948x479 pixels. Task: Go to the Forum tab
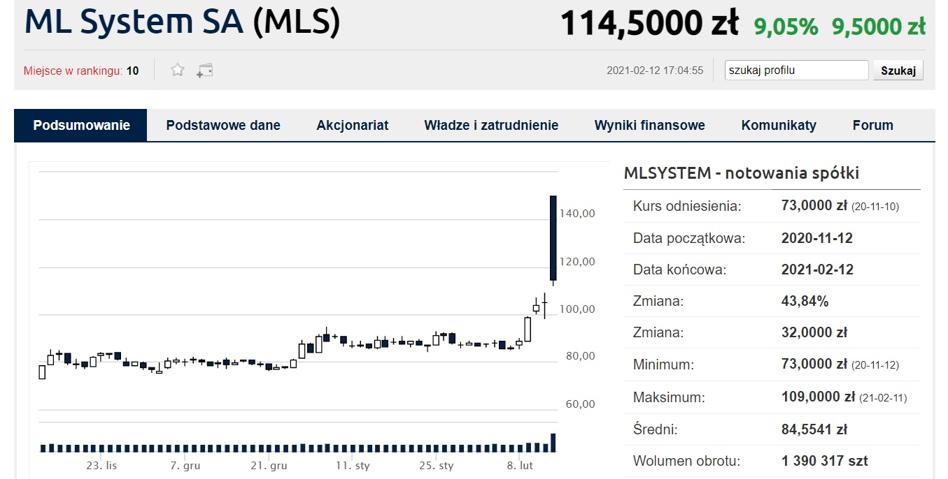(872, 125)
